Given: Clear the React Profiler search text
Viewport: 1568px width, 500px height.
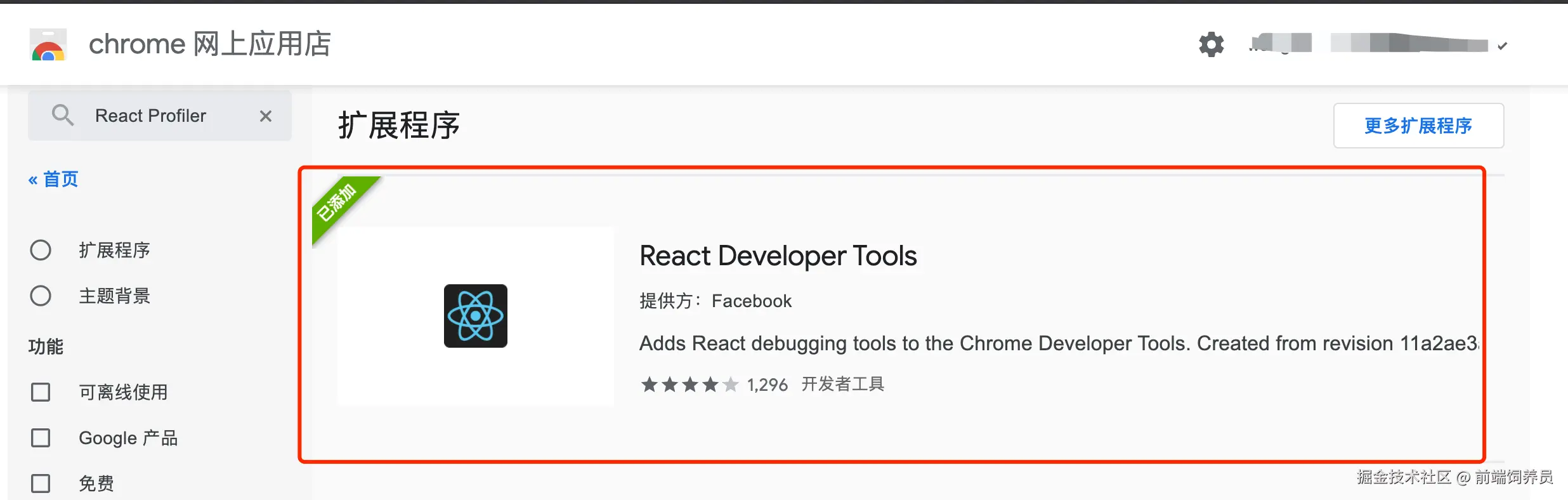Looking at the screenshot, I should pos(266,116).
